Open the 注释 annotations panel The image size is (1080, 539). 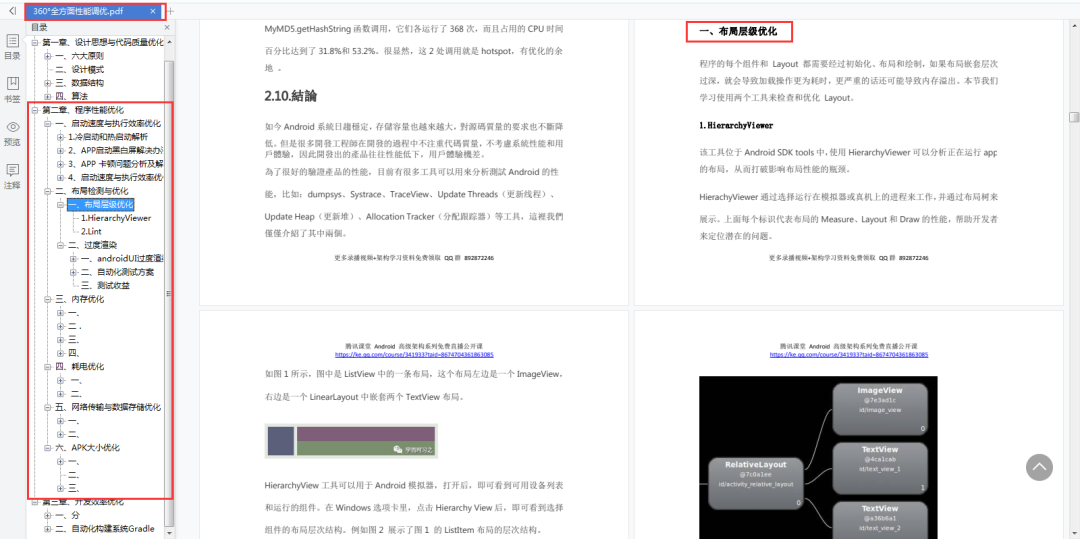tap(12, 176)
